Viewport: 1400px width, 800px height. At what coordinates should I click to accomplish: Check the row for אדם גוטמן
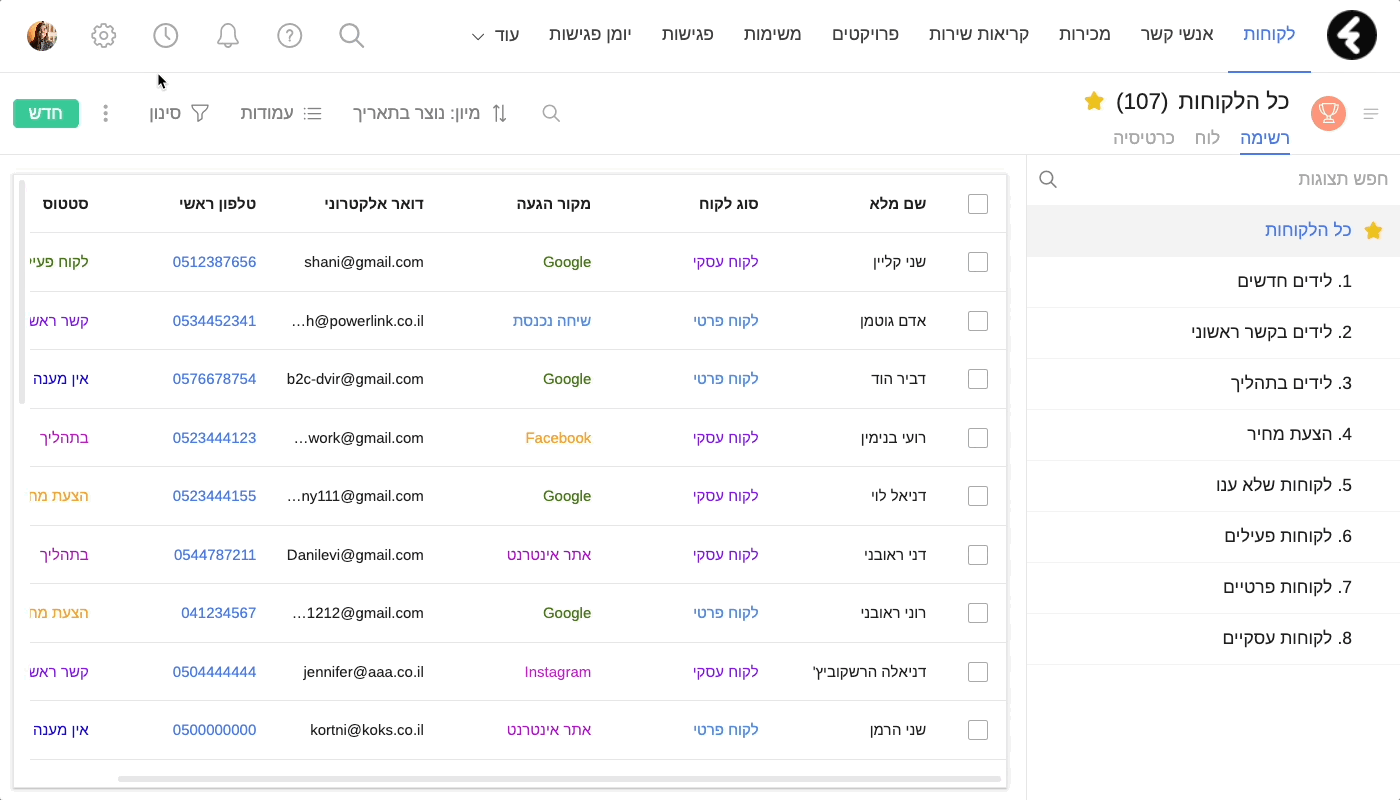click(x=978, y=321)
